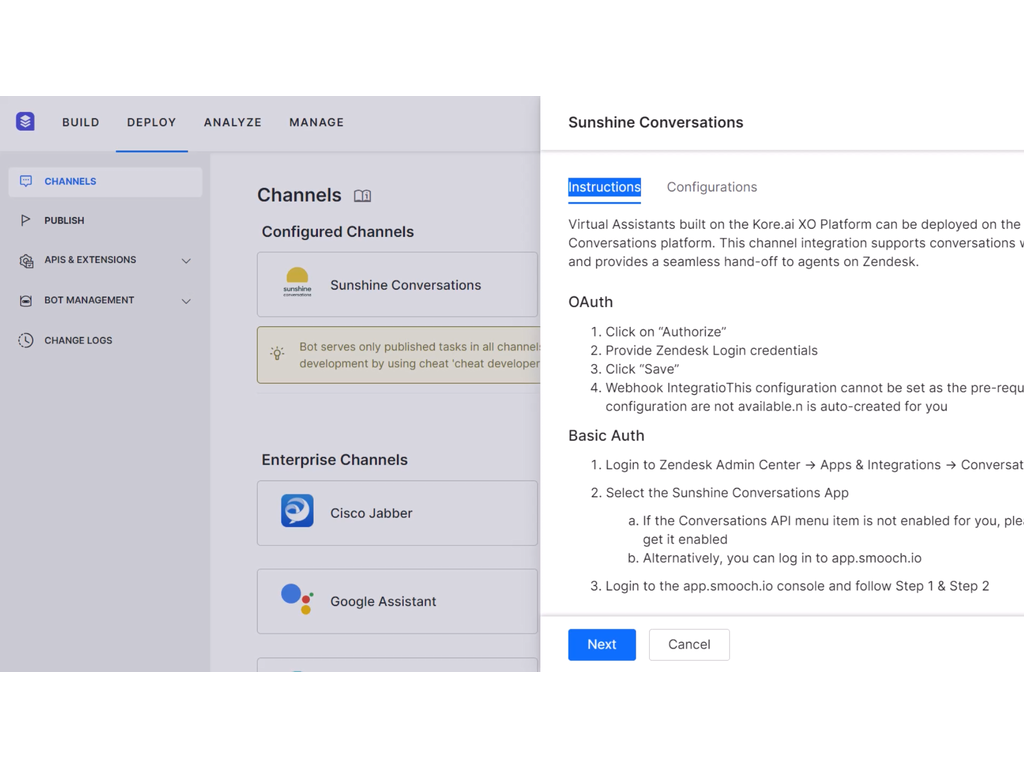
Task: Switch to the Configurations tab
Action: tap(711, 187)
